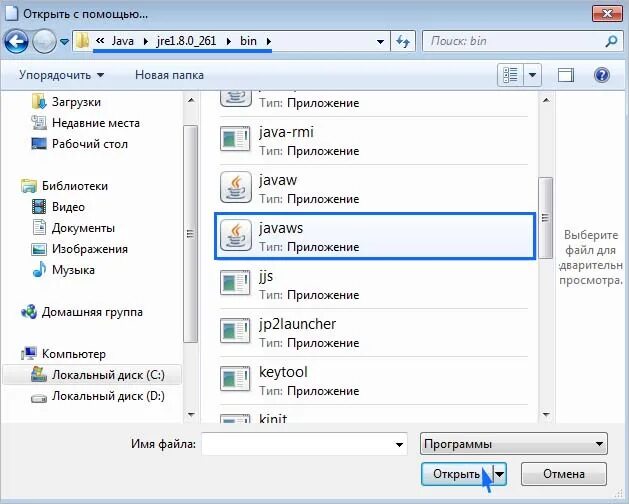Refresh the folder view with the arrows icon
Image resolution: width=629 pixels, height=504 pixels.
coord(403,41)
